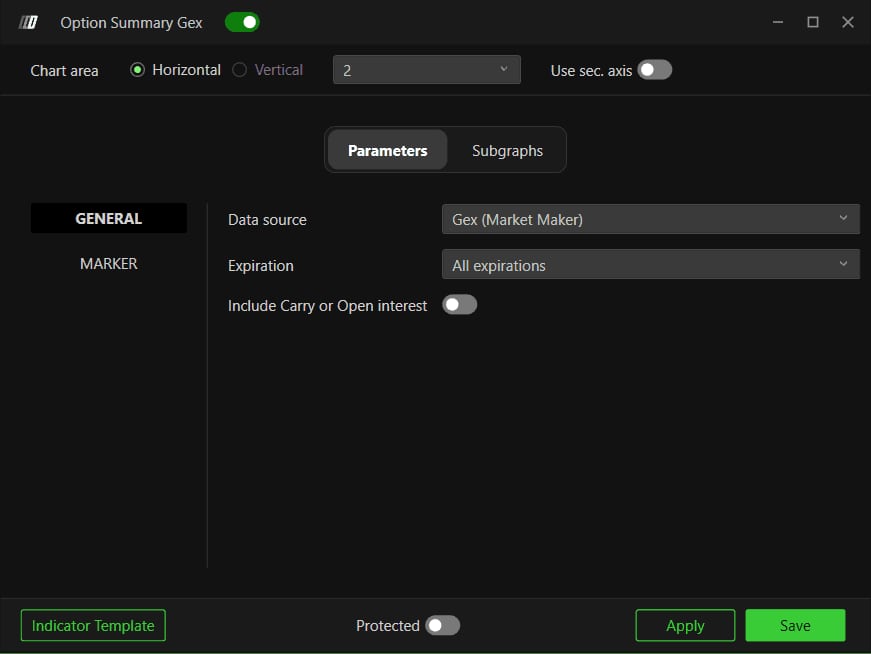
Task: Minimize the settings window
Action: coord(778,22)
